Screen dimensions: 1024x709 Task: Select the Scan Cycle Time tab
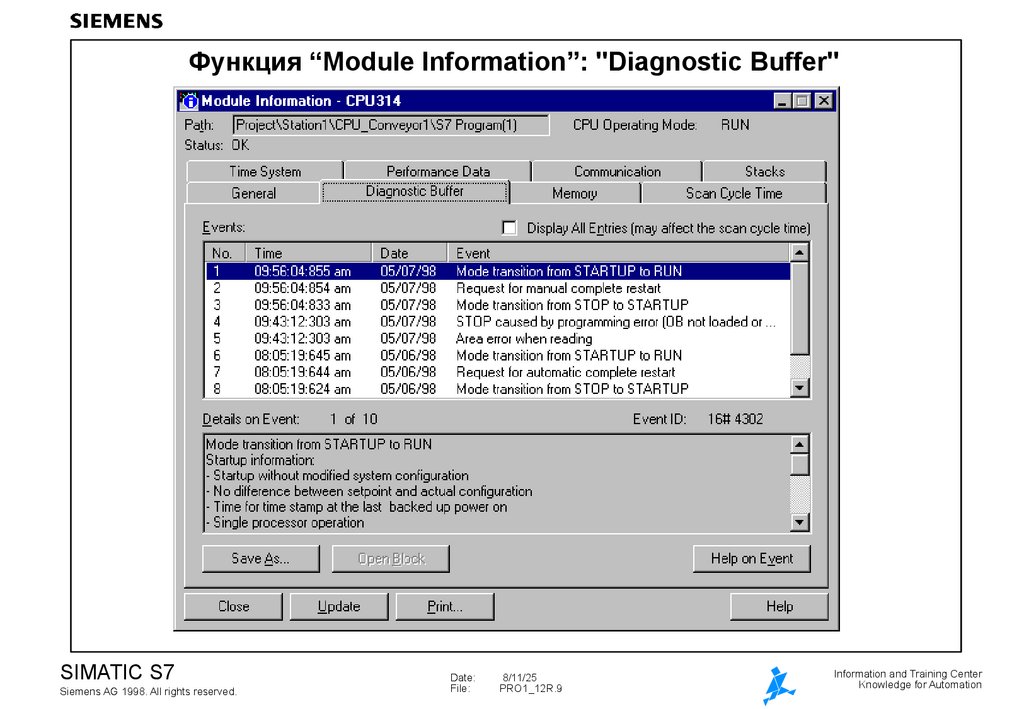(x=735, y=192)
